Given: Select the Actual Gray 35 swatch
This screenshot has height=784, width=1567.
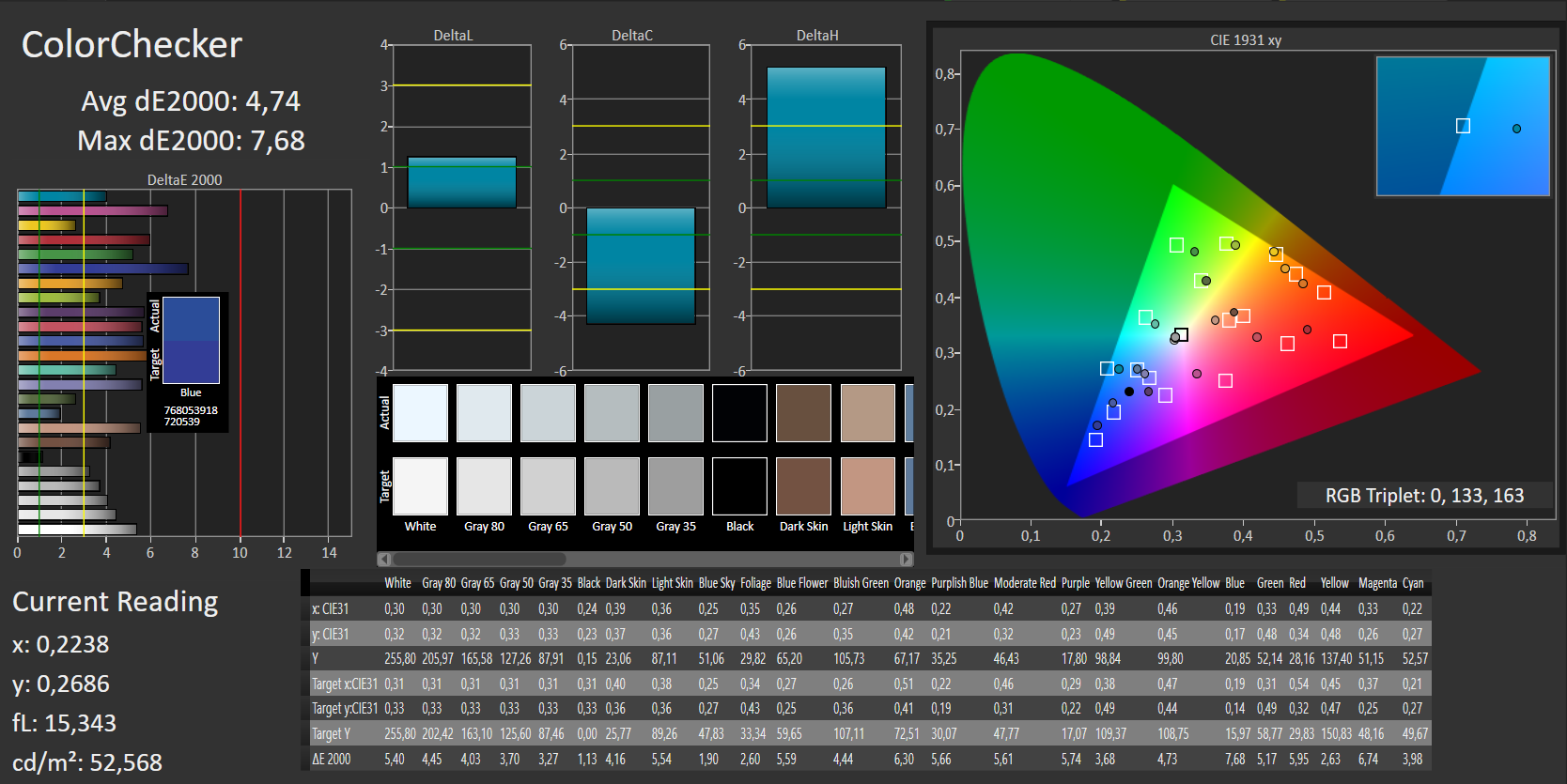Looking at the screenshot, I should coord(675,413).
